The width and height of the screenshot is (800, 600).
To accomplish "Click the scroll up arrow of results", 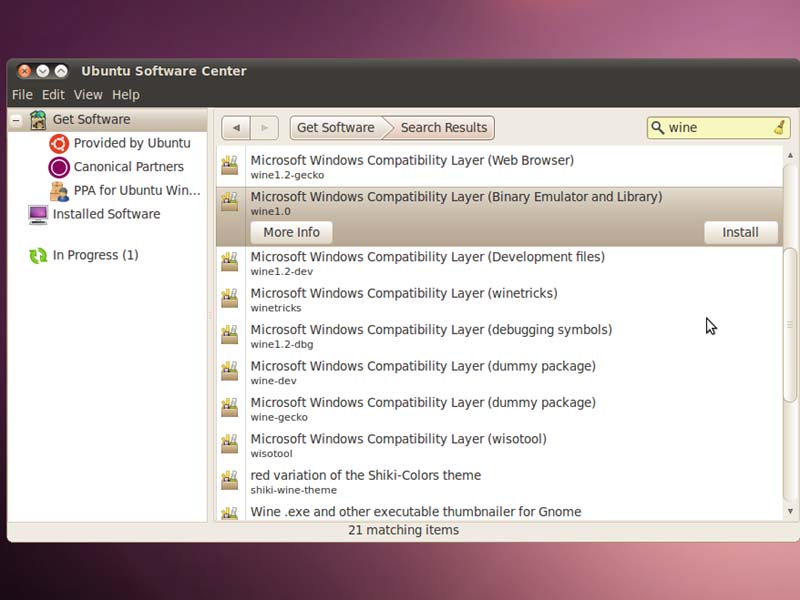I will (790, 155).
